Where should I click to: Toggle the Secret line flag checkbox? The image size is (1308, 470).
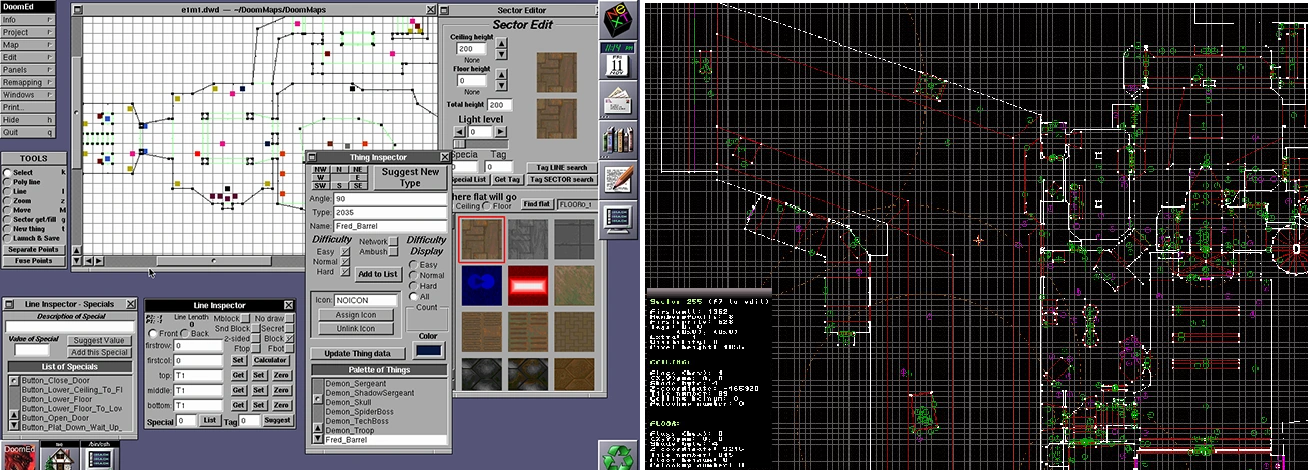tap(291, 328)
